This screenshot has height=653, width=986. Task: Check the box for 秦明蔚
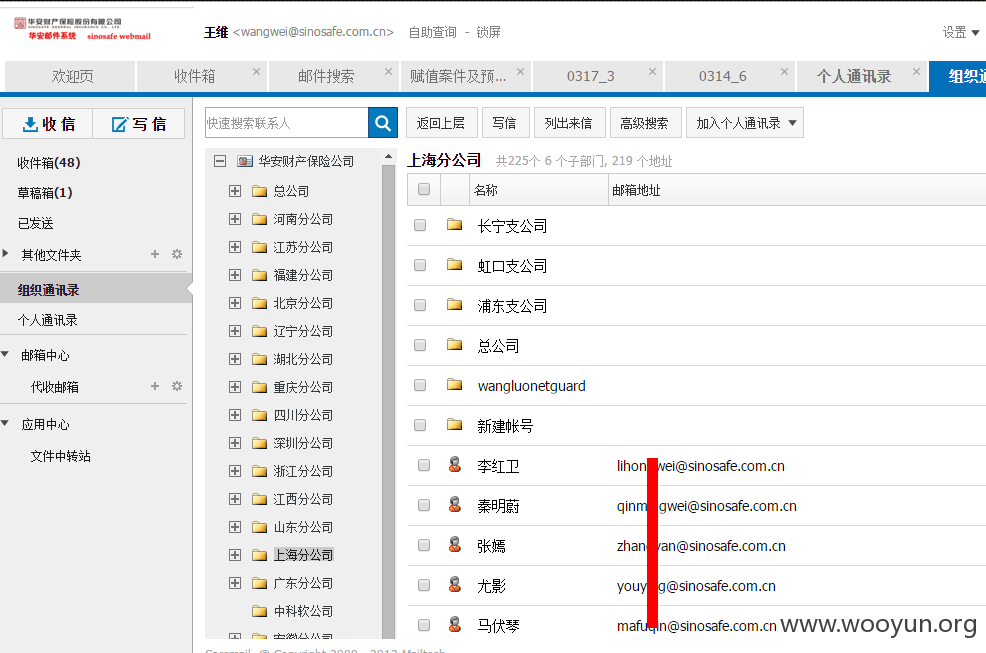click(424, 505)
